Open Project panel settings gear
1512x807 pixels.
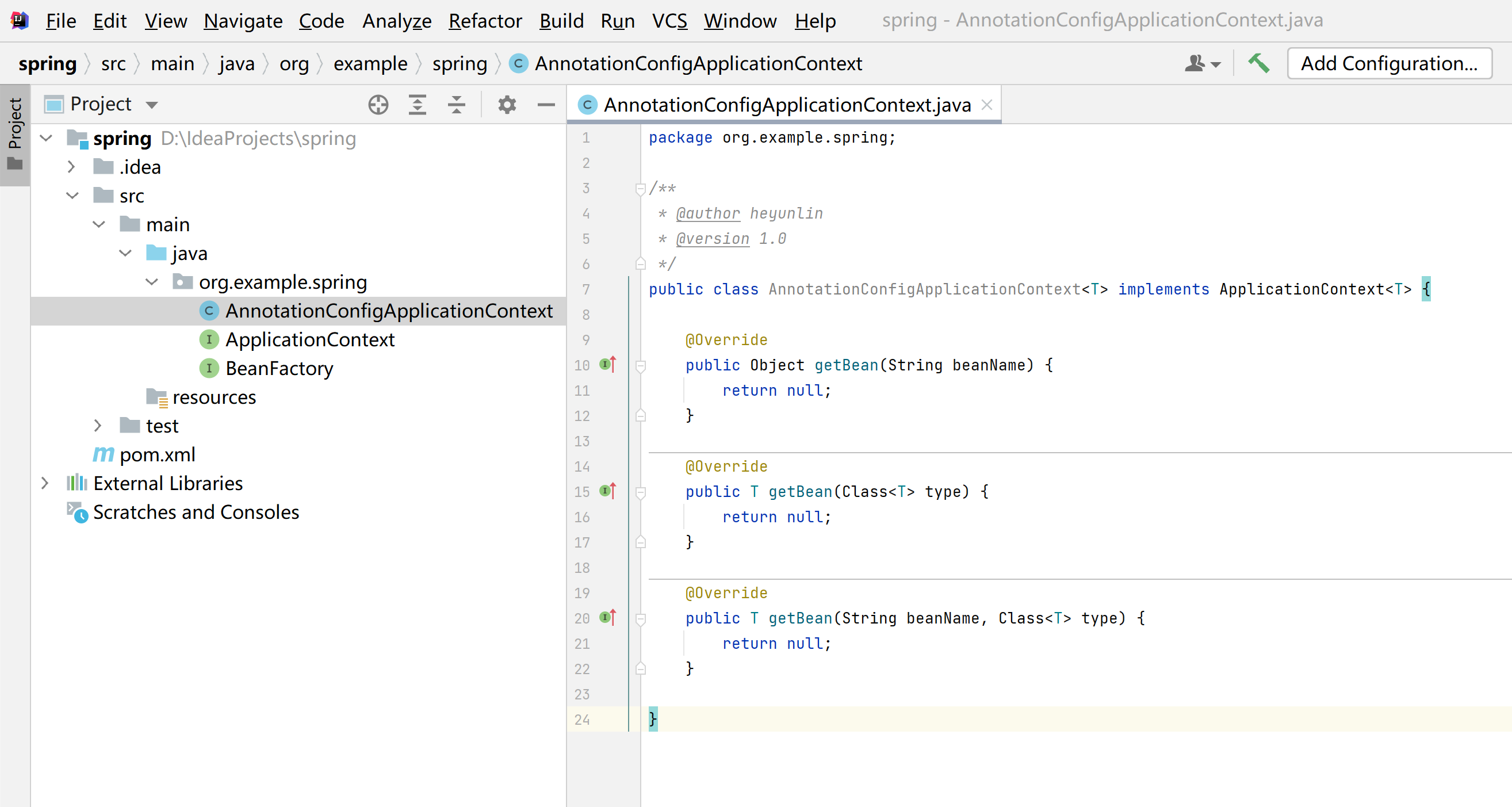(x=507, y=105)
